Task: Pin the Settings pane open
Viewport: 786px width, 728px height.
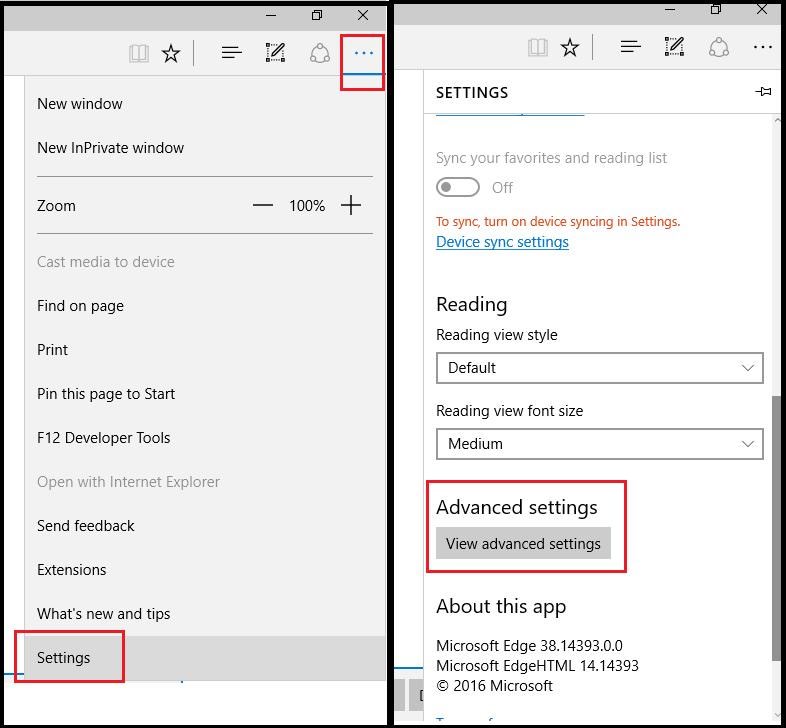Action: point(763,92)
